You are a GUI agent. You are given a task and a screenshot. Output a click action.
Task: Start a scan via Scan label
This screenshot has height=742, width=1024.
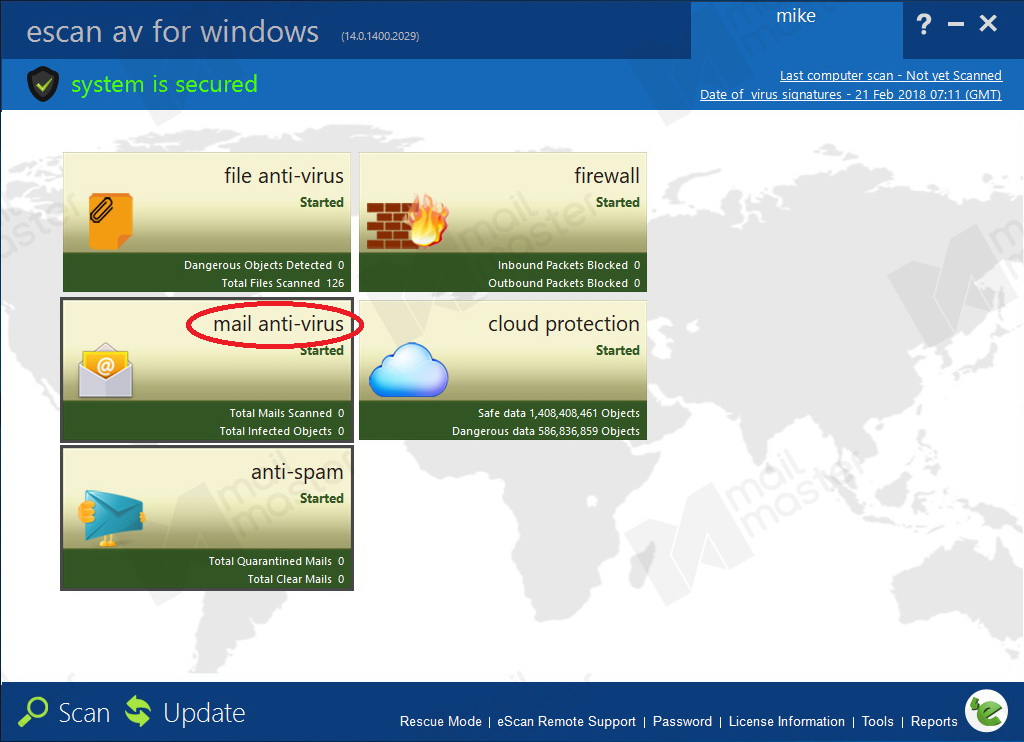[84, 713]
